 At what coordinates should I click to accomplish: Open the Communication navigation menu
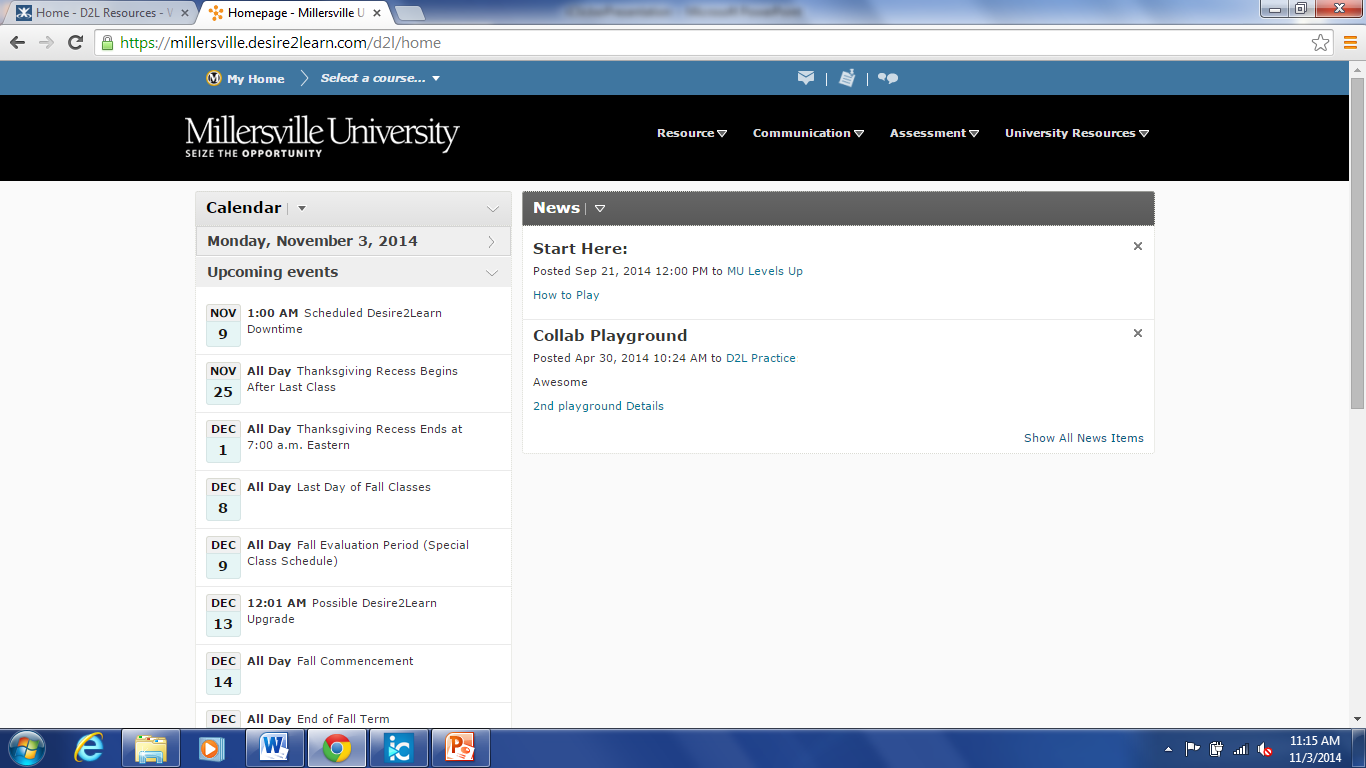[808, 133]
